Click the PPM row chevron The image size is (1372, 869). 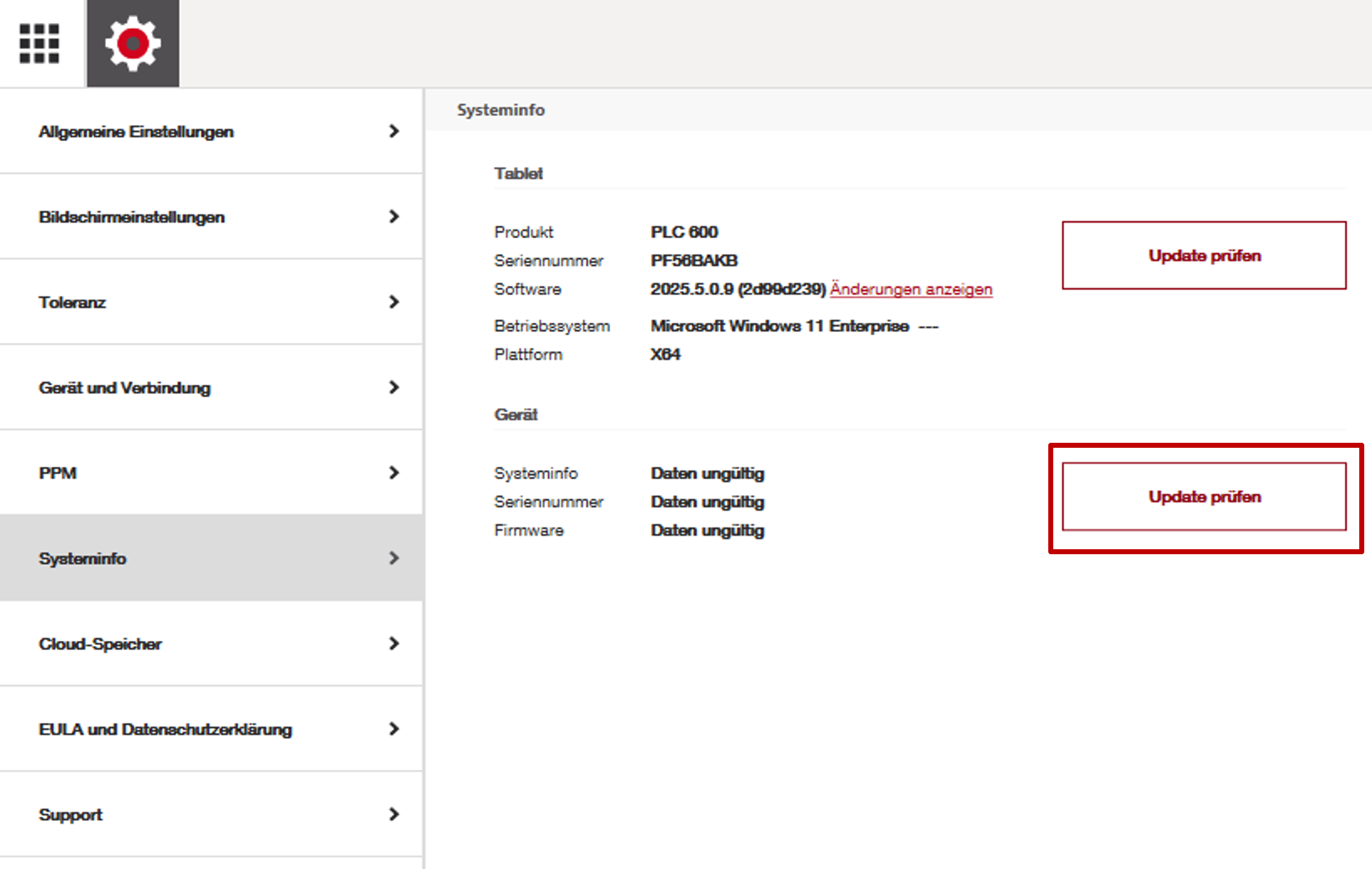tap(394, 473)
